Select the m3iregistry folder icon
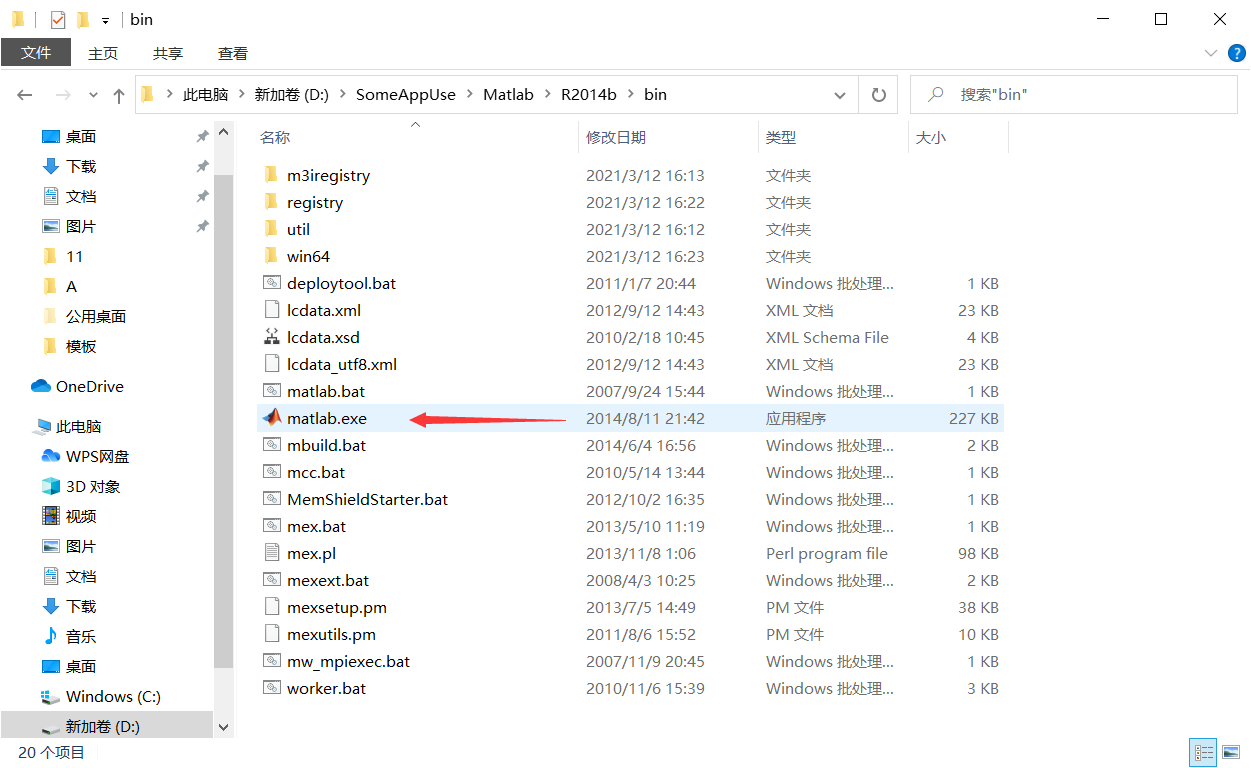 (271, 175)
